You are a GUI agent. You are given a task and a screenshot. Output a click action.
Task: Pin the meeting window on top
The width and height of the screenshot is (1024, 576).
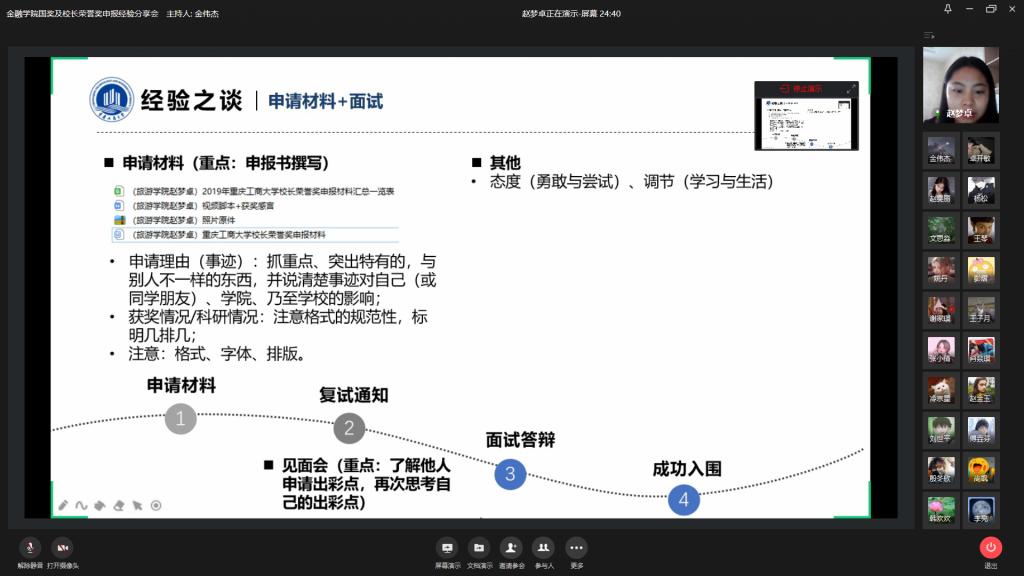point(947,9)
